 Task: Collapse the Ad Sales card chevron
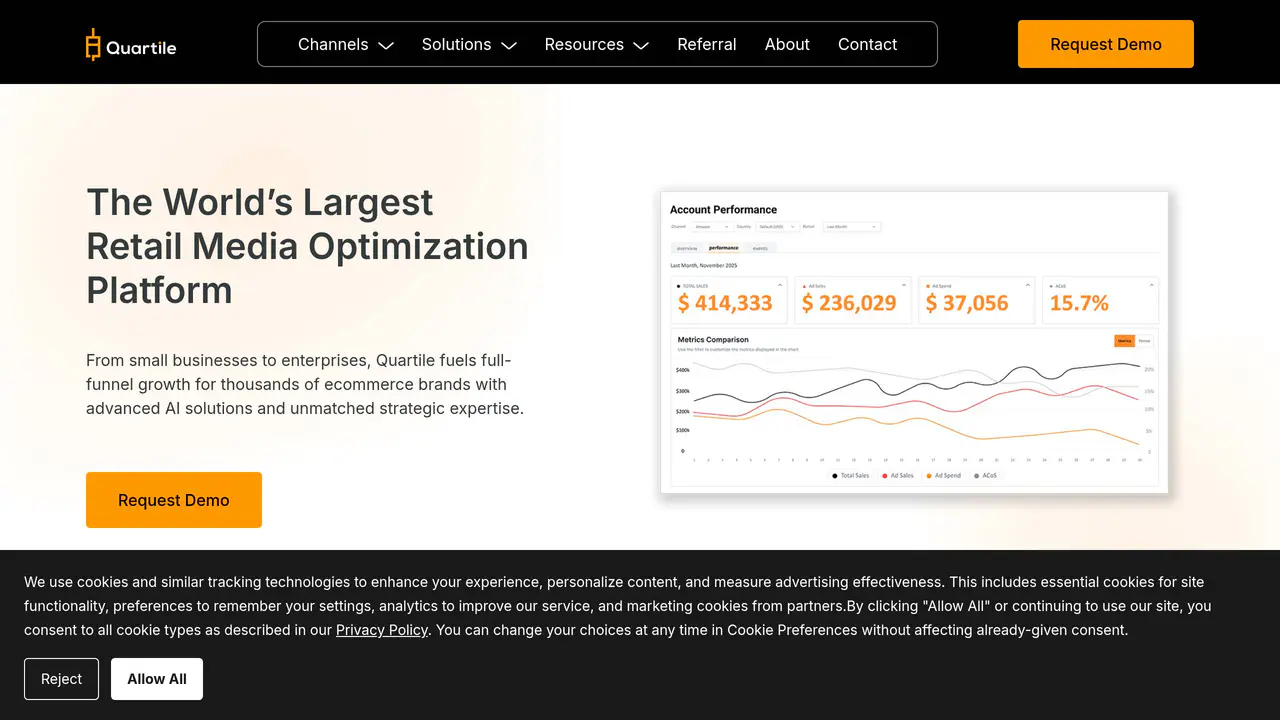[x=904, y=285]
